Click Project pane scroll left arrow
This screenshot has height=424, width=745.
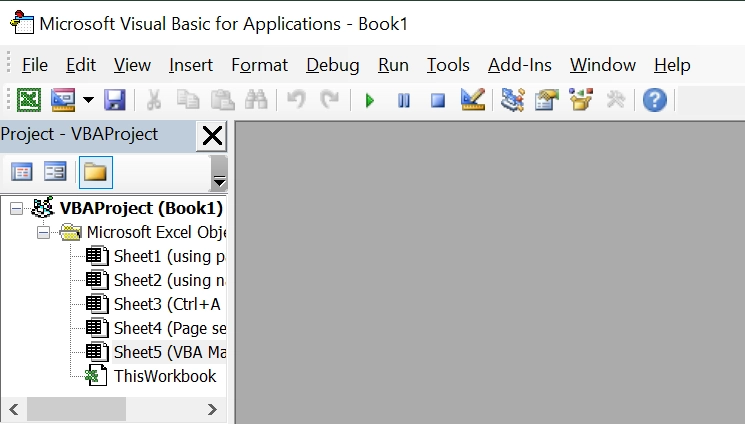pyautogui.click(x=14, y=409)
